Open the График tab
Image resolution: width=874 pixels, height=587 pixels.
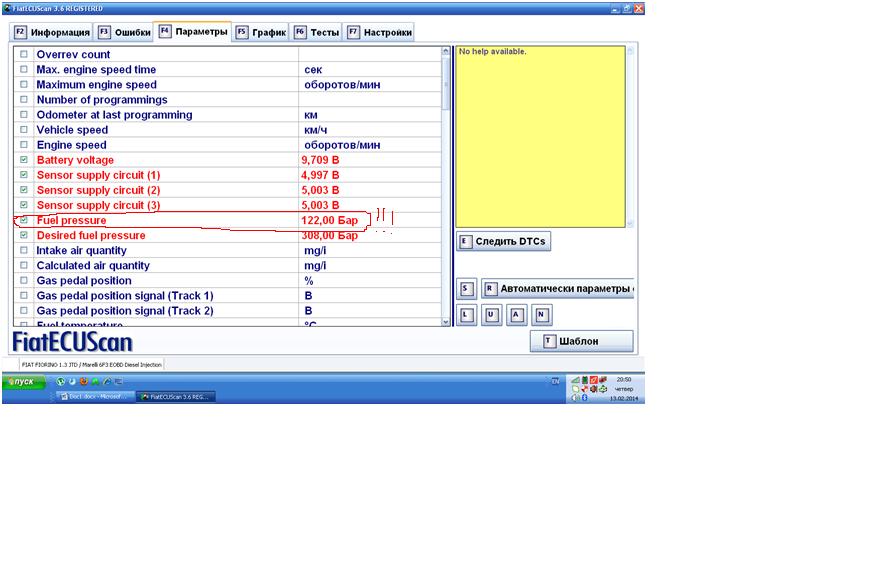[x=261, y=32]
